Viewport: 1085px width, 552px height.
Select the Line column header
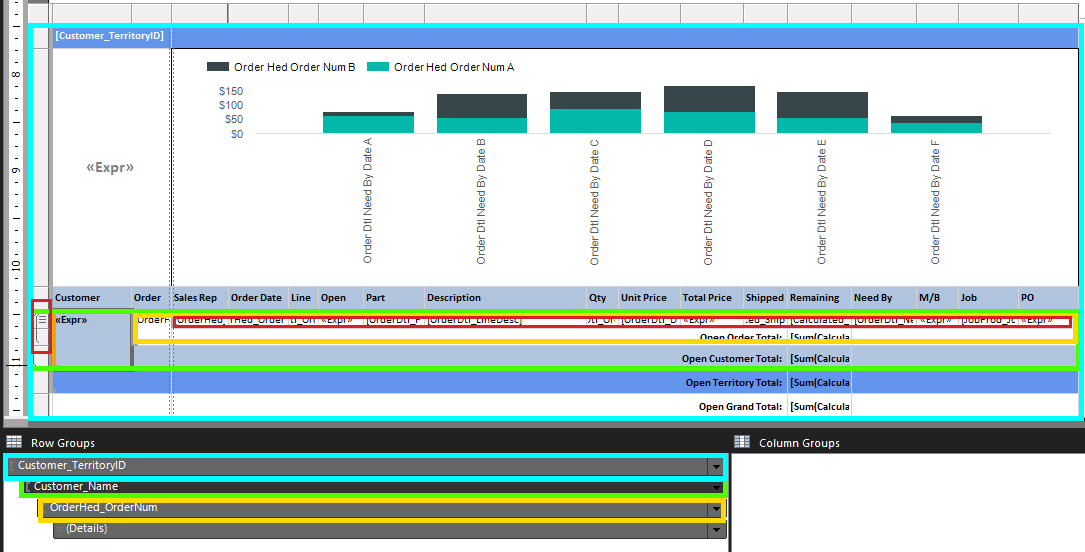[303, 297]
